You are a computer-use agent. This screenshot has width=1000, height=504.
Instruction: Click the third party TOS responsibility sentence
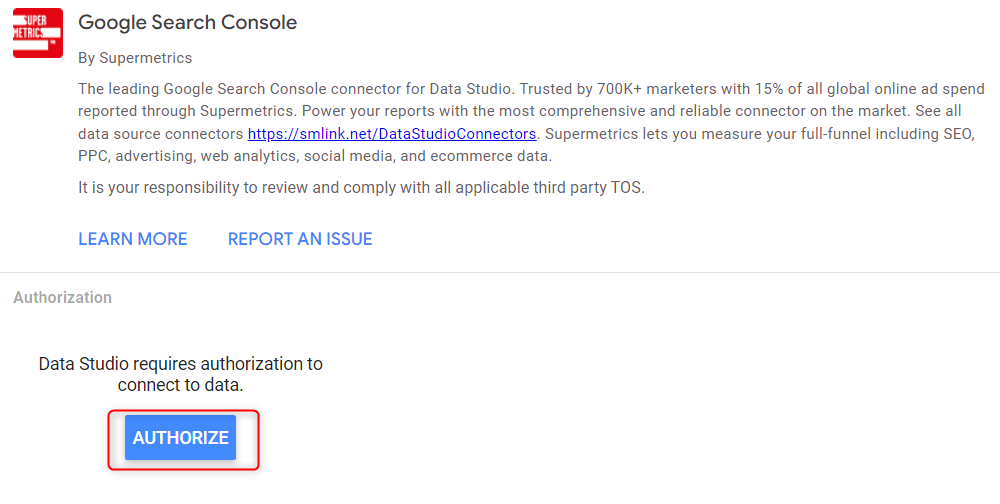362,188
